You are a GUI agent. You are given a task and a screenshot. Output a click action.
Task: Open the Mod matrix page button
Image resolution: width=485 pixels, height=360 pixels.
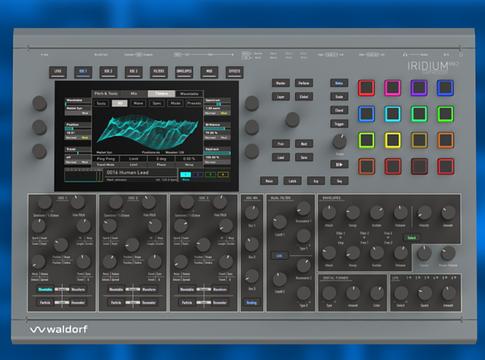click(x=209, y=72)
